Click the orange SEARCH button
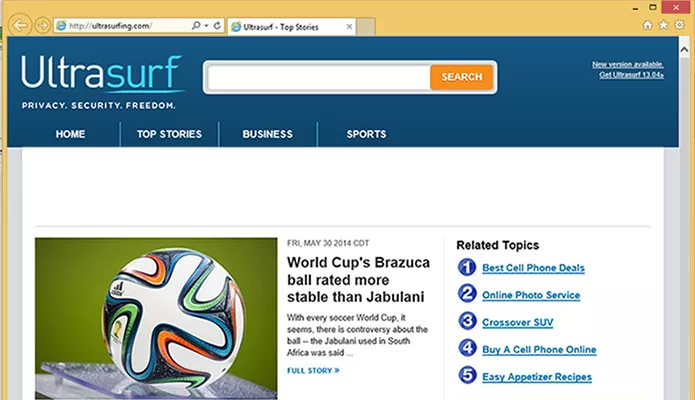Image resolution: width=695 pixels, height=400 pixels. point(461,77)
